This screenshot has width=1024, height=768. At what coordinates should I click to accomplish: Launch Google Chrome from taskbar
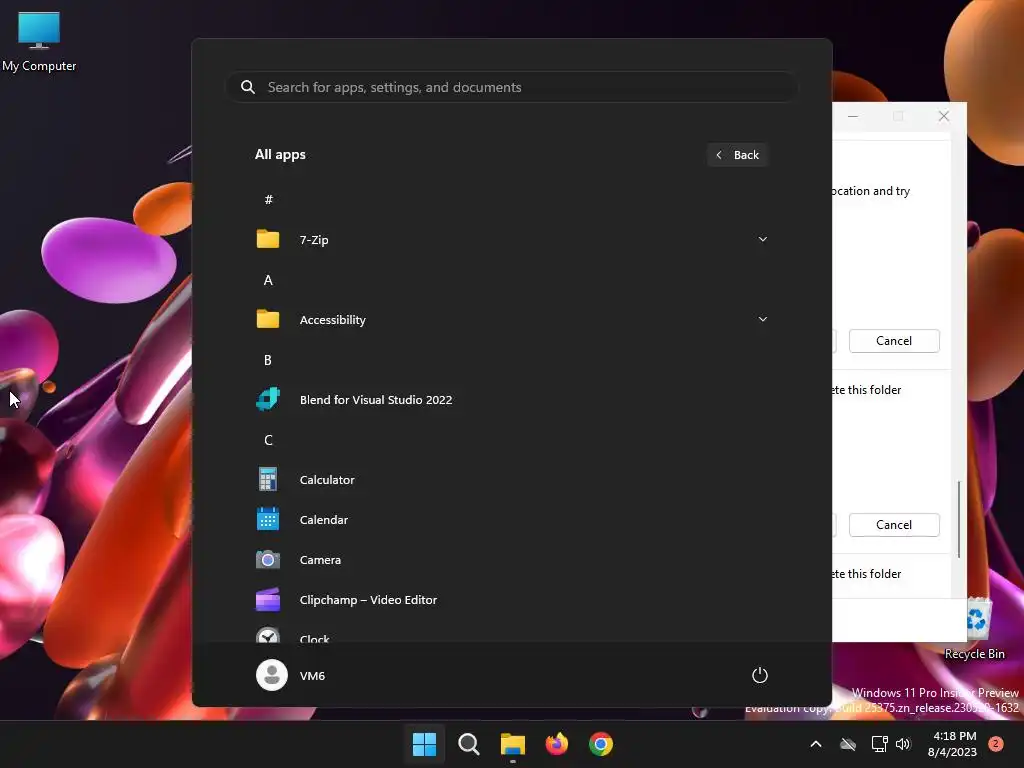tap(601, 744)
